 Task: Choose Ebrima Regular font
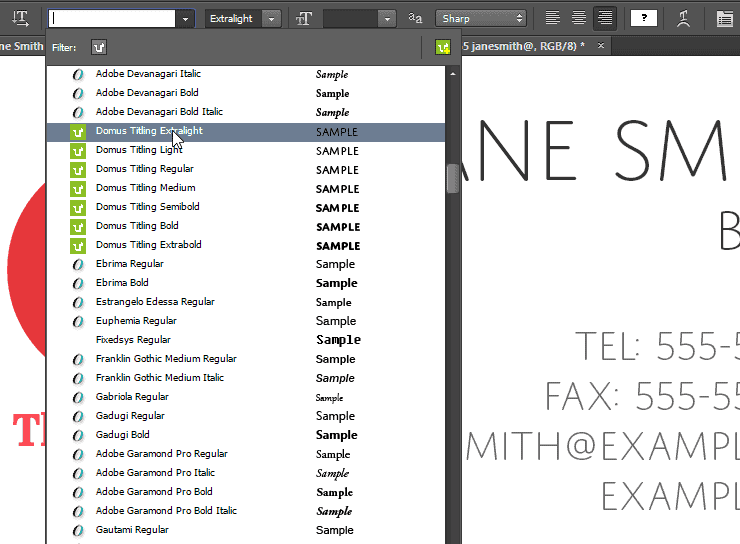coord(245,264)
